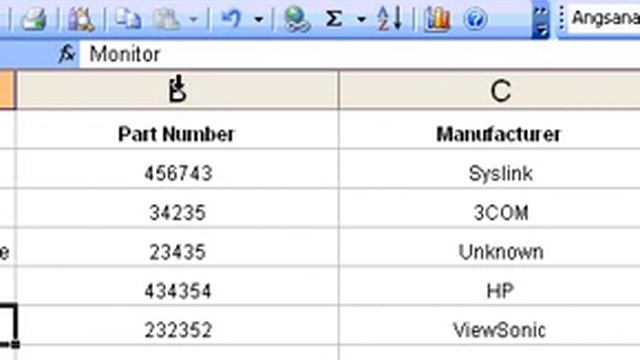This screenshot has width=640, height=360.
Task: Open the Chart Wizard icon
Action: [437, 19]
